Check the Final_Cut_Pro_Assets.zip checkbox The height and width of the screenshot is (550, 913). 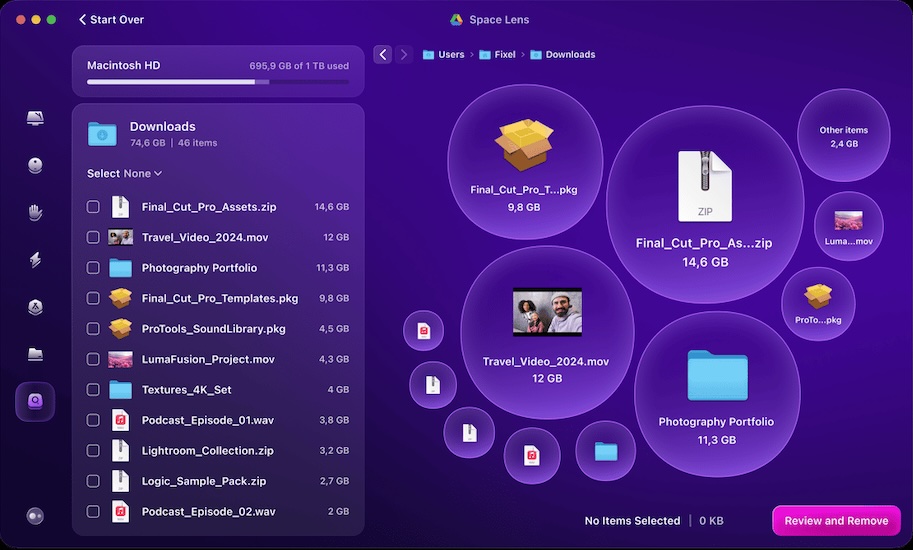coord(93,207)
